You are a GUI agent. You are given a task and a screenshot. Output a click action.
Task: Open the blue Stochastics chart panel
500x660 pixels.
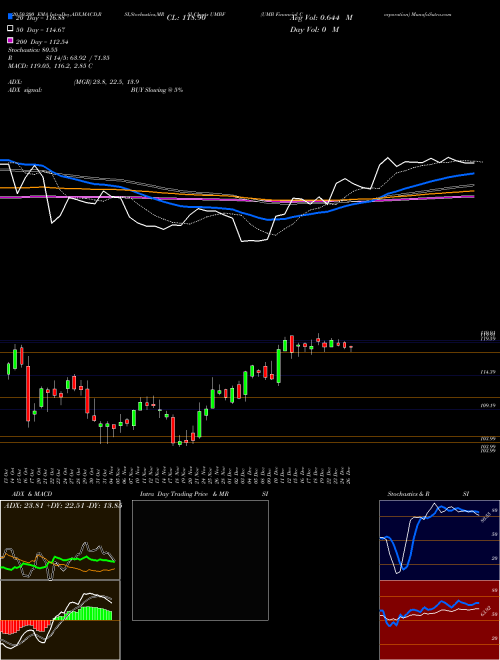439,540
